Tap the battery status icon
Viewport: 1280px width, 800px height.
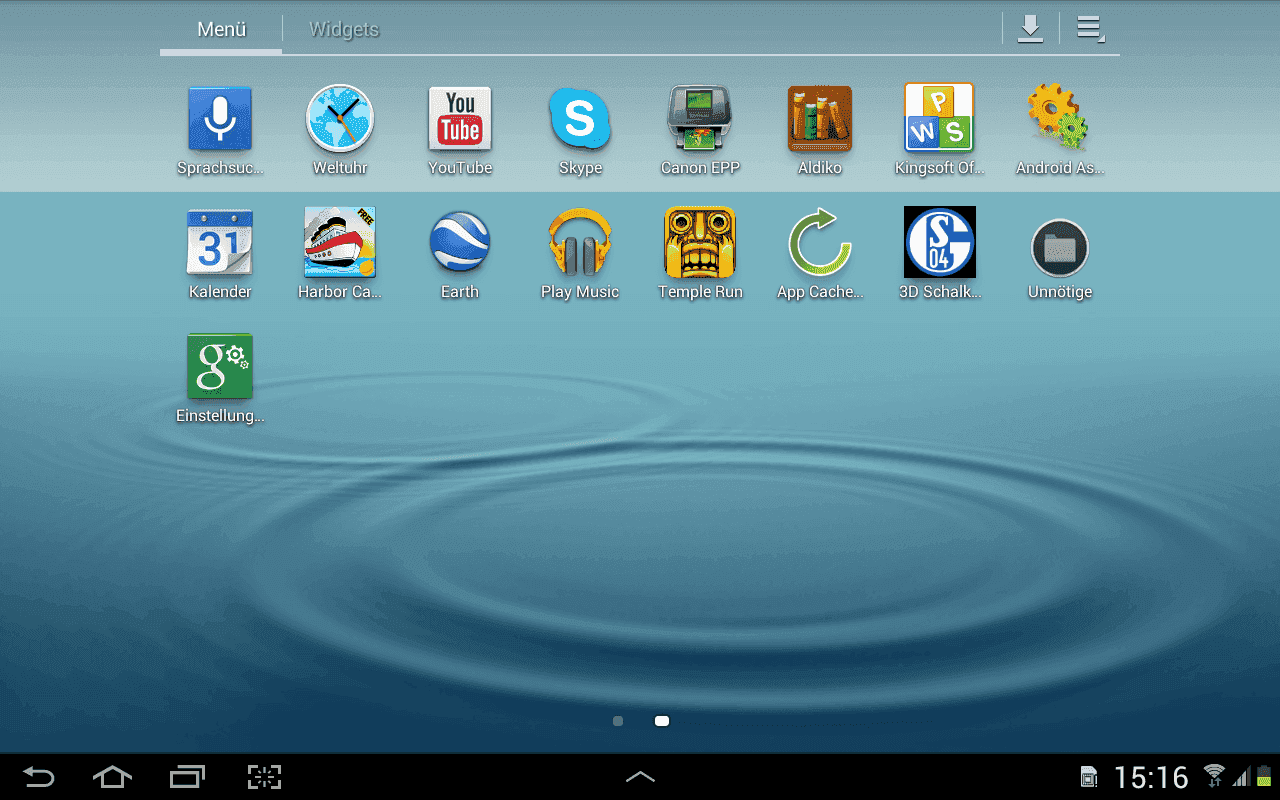point(1264,776)
